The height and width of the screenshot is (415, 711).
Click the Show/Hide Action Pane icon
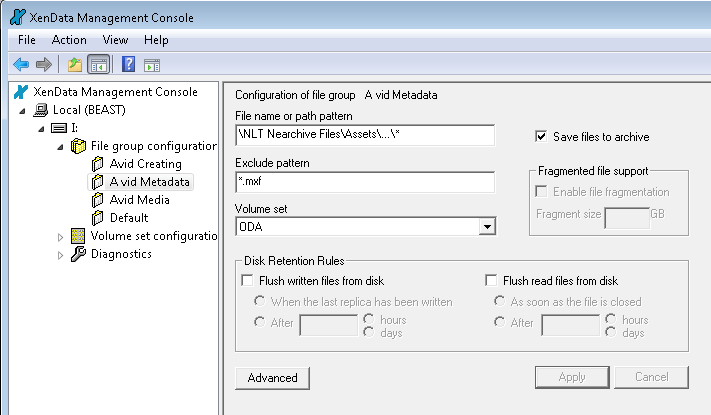pyautogui.click(x=152, y=65)
